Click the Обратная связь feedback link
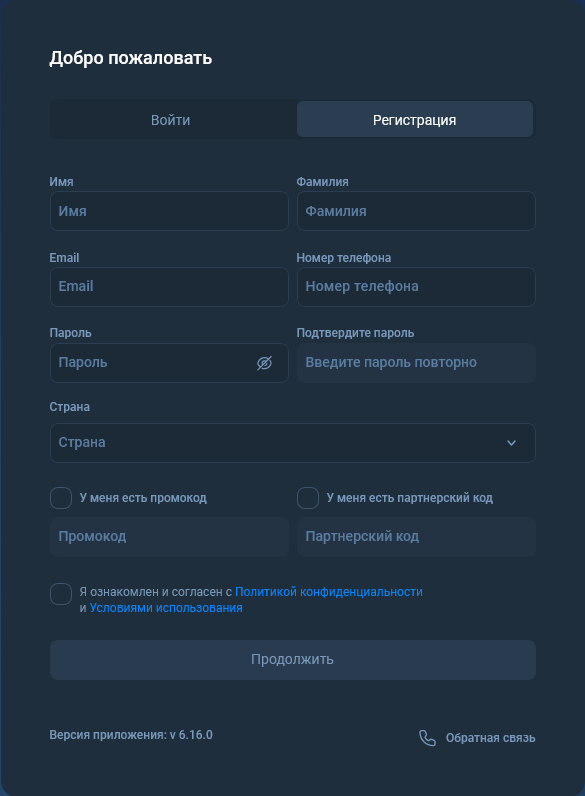 491,738
